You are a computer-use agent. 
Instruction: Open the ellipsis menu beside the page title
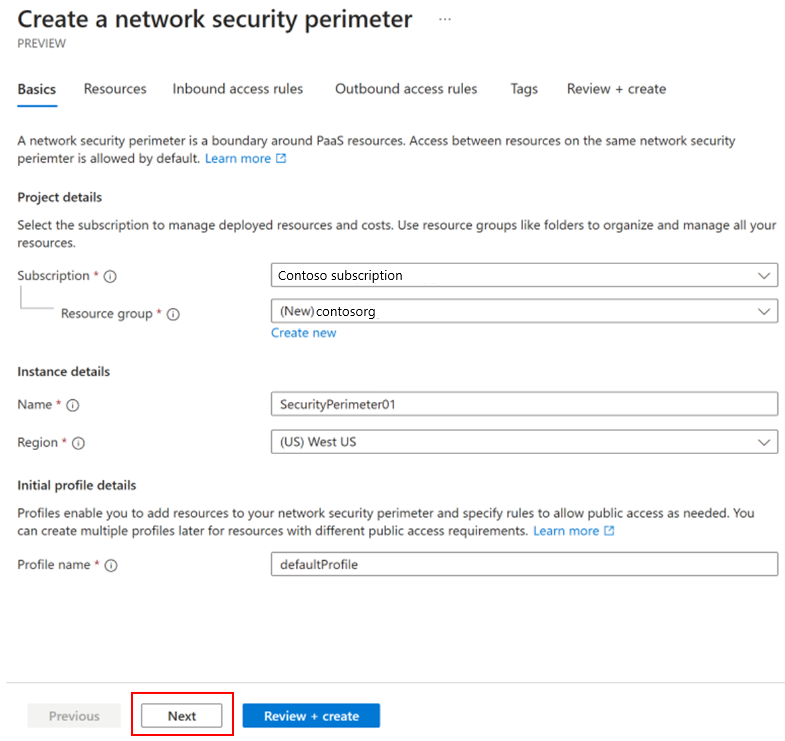tap(445, 20)
